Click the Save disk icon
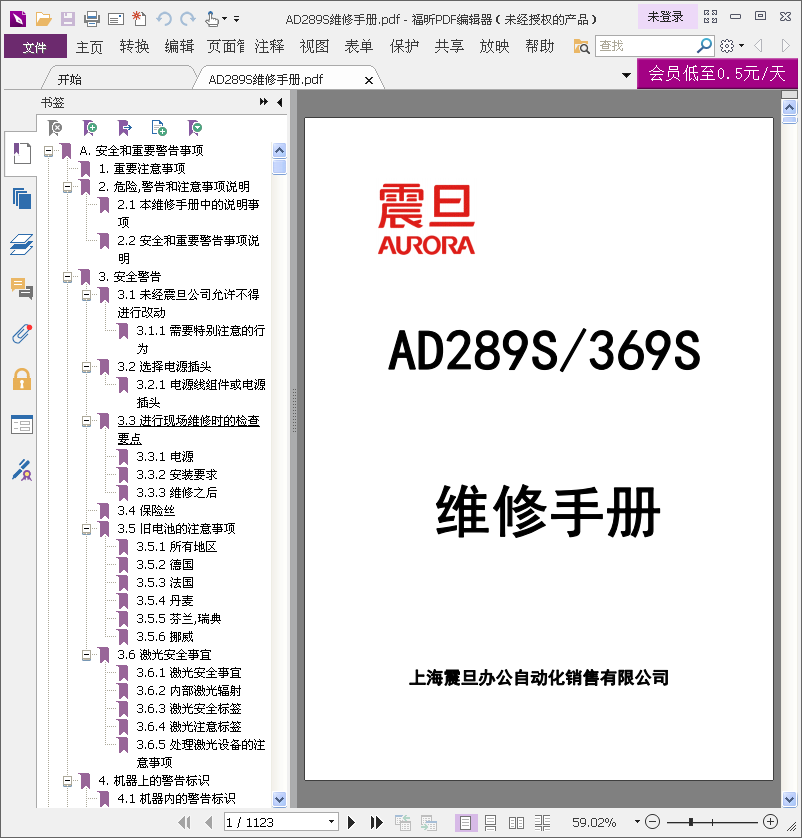Viewport: 802px width, 838px height. coord(67,19)
